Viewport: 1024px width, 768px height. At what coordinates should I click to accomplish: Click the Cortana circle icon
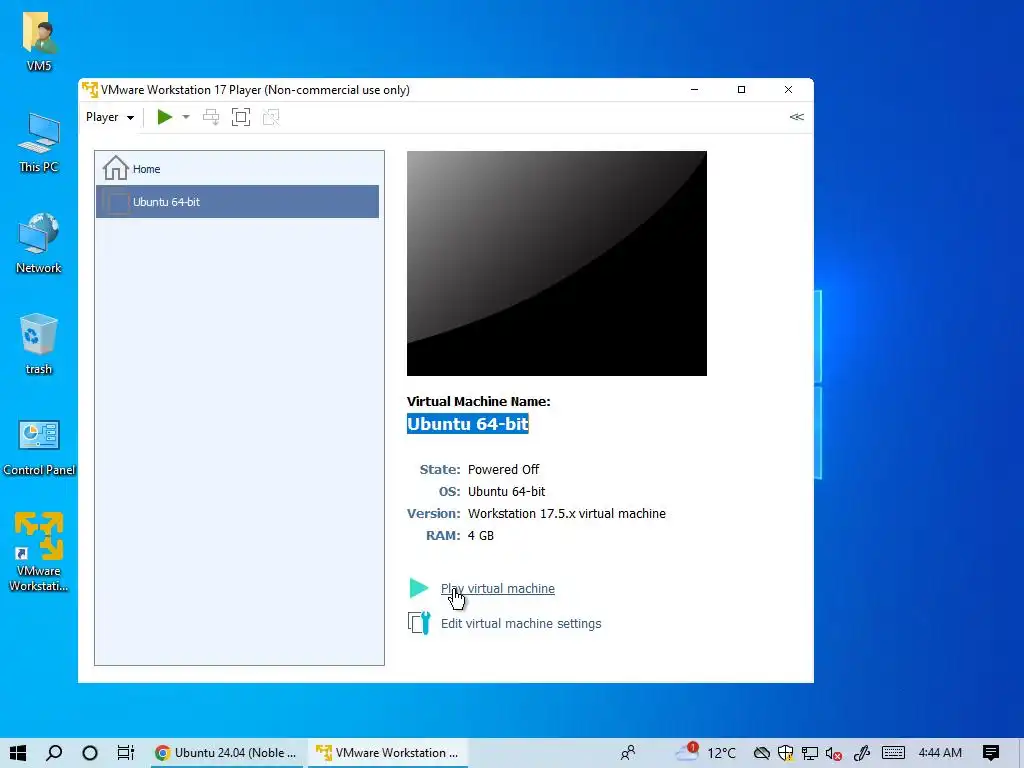coord(90,753)
